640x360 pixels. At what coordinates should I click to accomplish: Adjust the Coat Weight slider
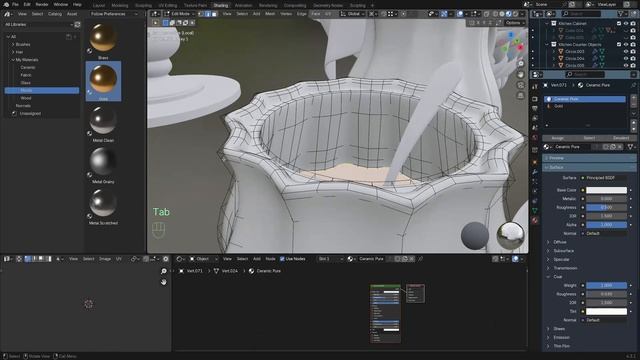tap(606, 285)
